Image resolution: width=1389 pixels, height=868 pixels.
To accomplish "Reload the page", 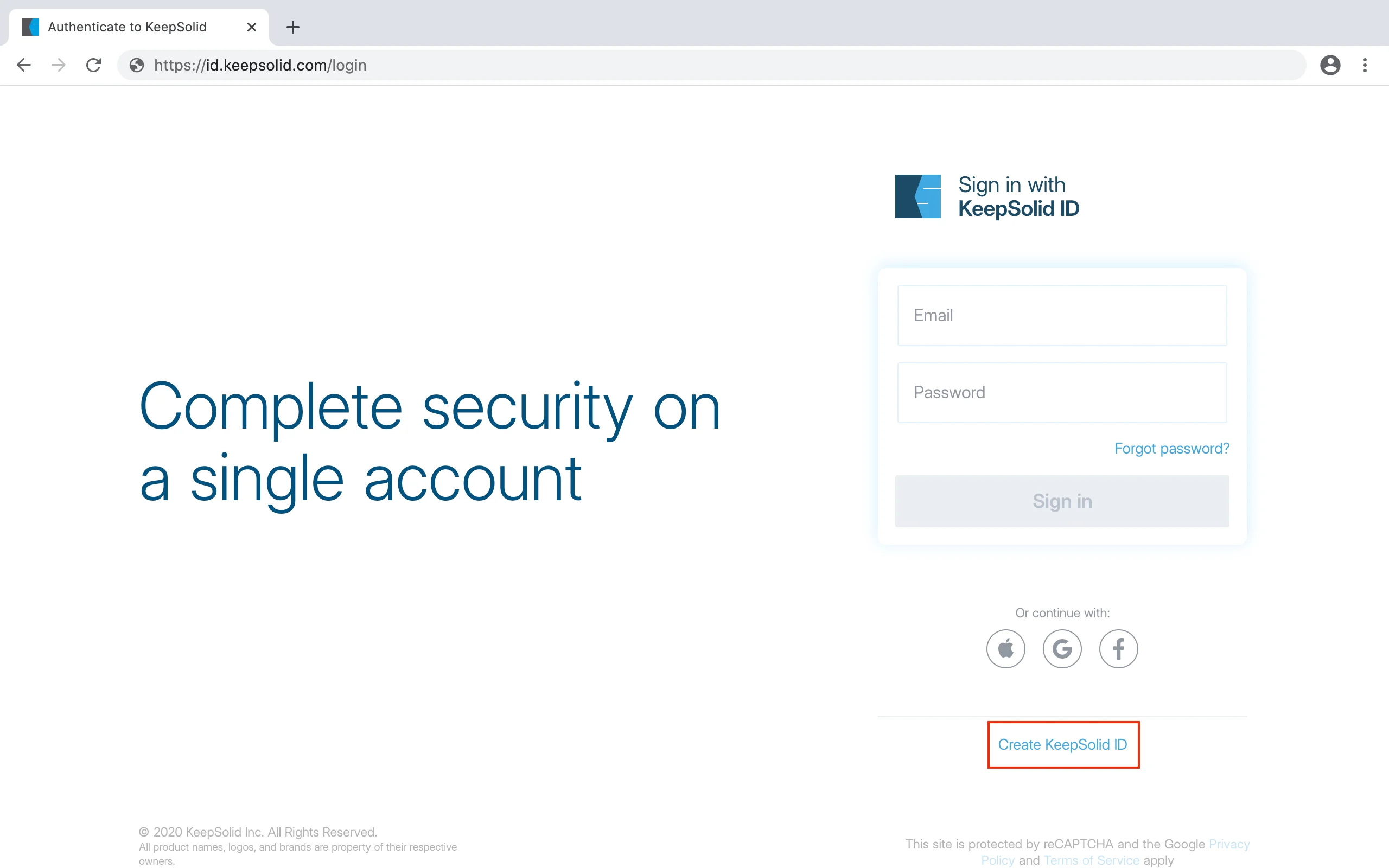I will pyautogui.click(x=93, y=65).
